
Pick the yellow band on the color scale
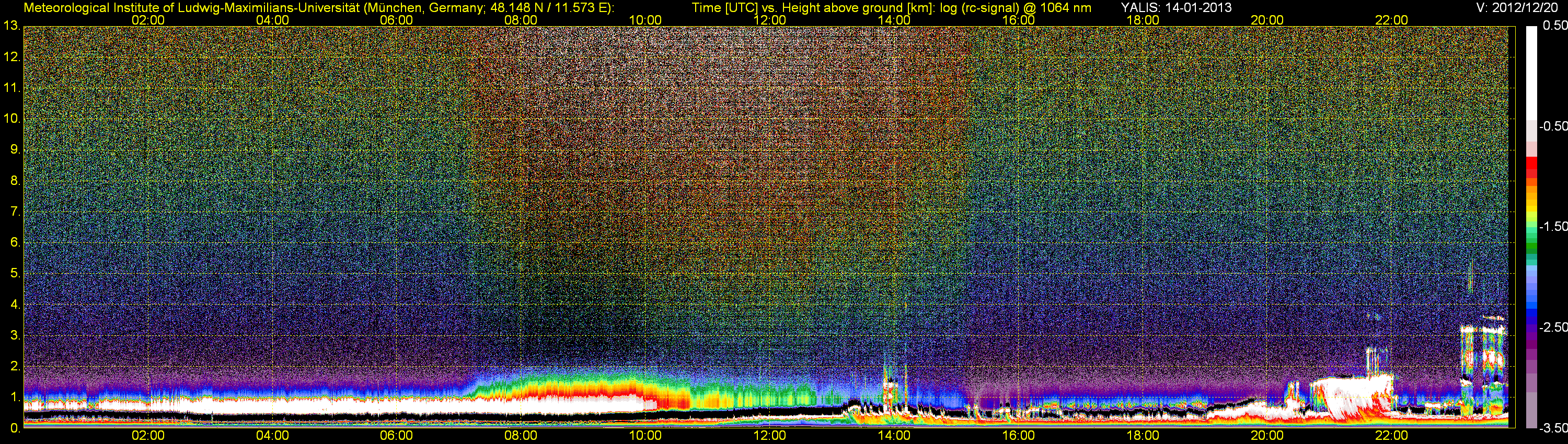click(1531, 208)
